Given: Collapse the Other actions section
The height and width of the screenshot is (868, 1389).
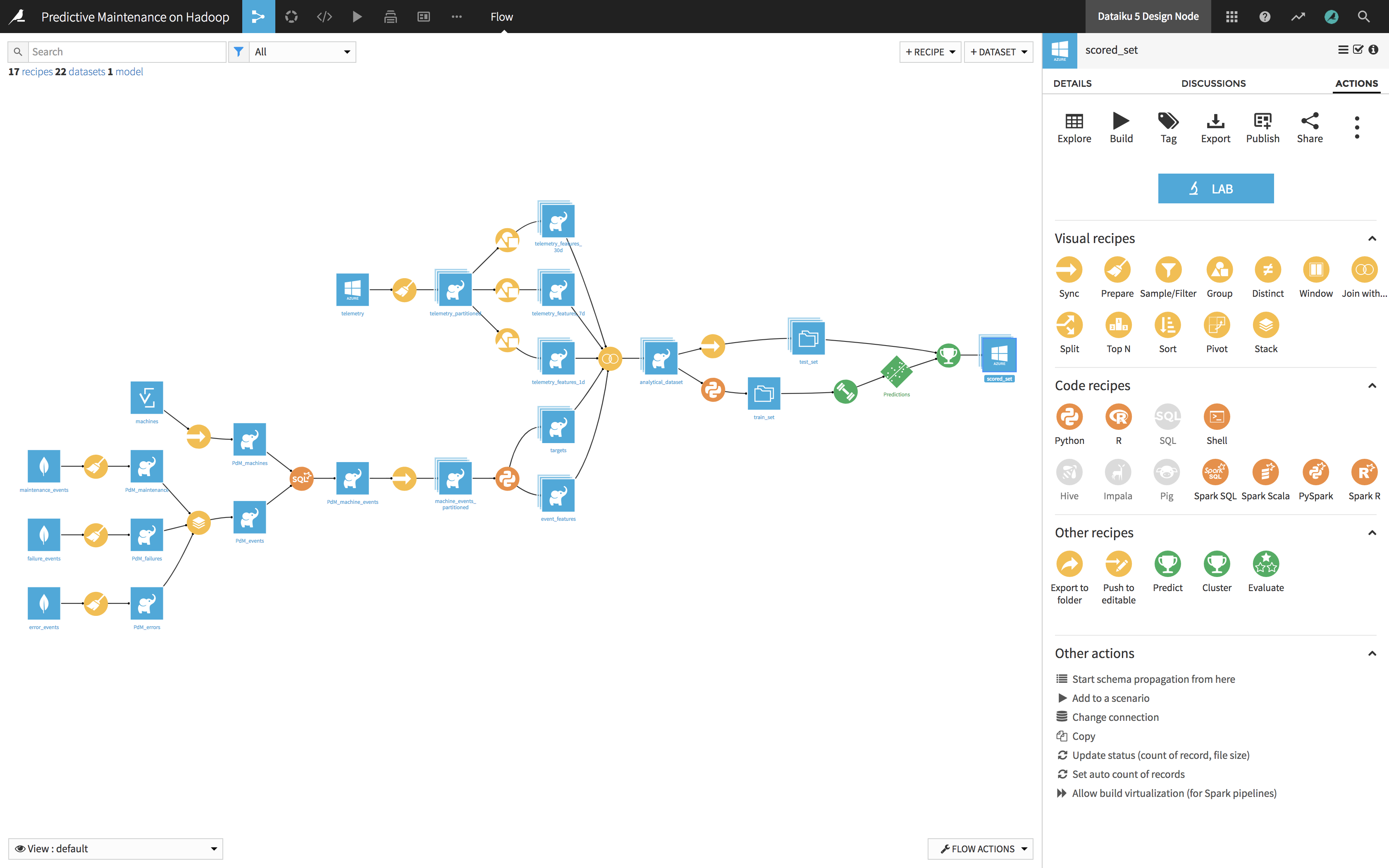Looking at the screenshot, I should [x=1372, y=653].
